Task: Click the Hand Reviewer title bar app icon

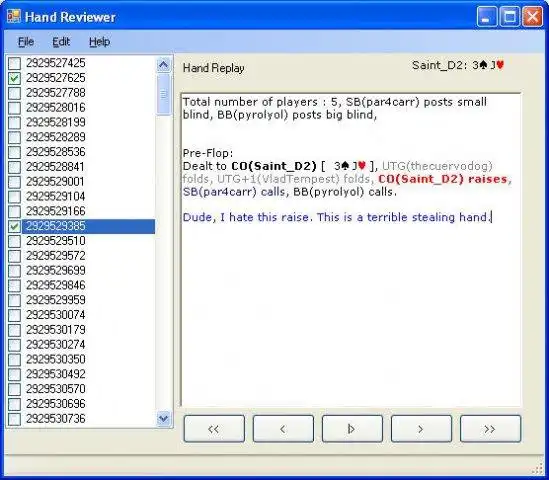Action: [x=14, y=16]
